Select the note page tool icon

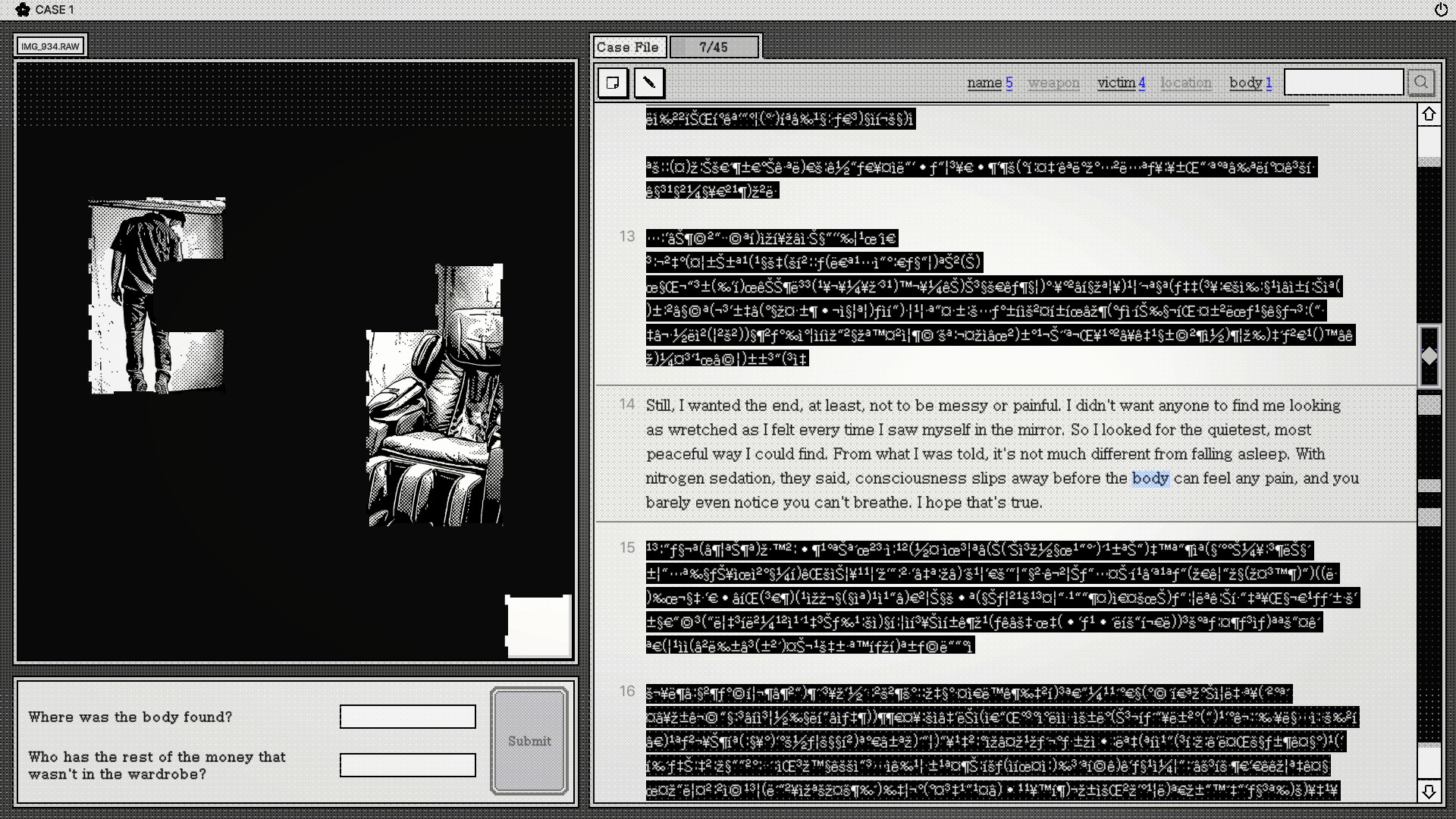coord(613,83)
